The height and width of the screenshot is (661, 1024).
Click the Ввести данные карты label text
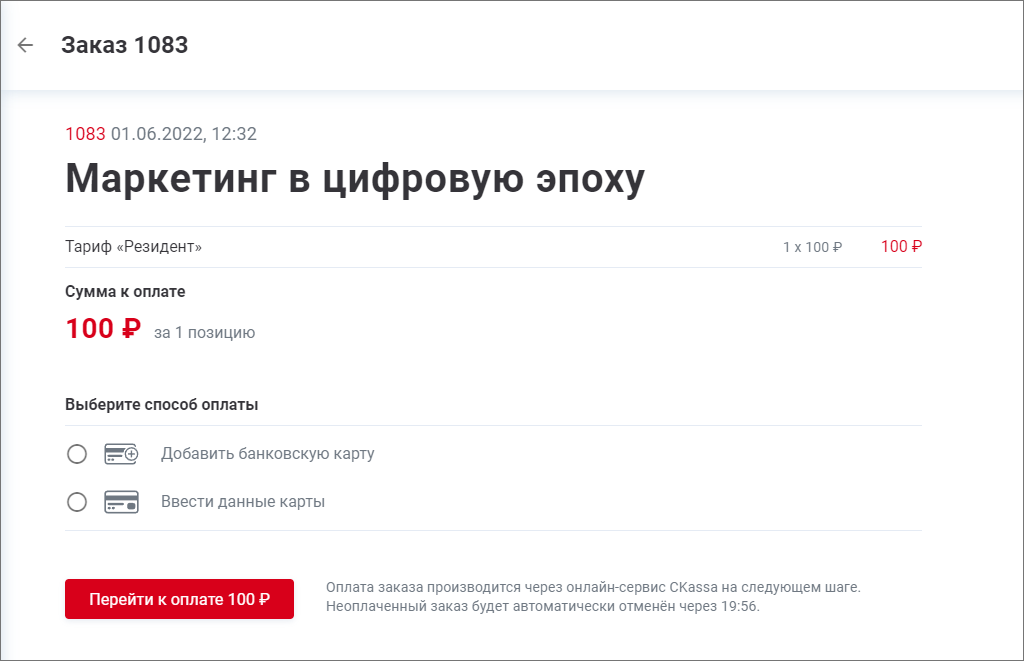click(x=243, y=502)
